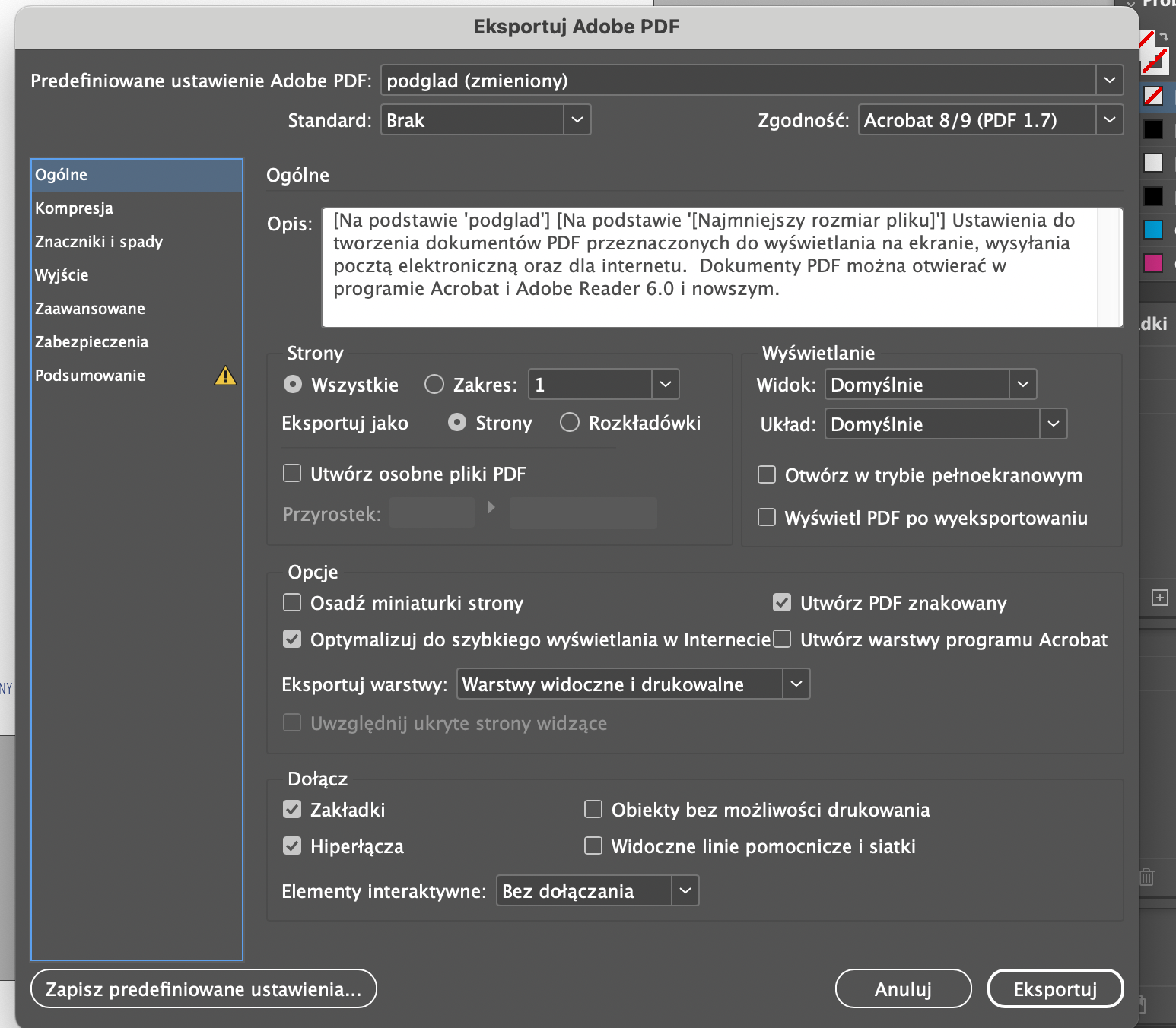Viewport: 1176px width, 1028px height.
Task: Open the Elementy interaktywne dropdown
Action: pyautogui.click(x=597, y=891)
